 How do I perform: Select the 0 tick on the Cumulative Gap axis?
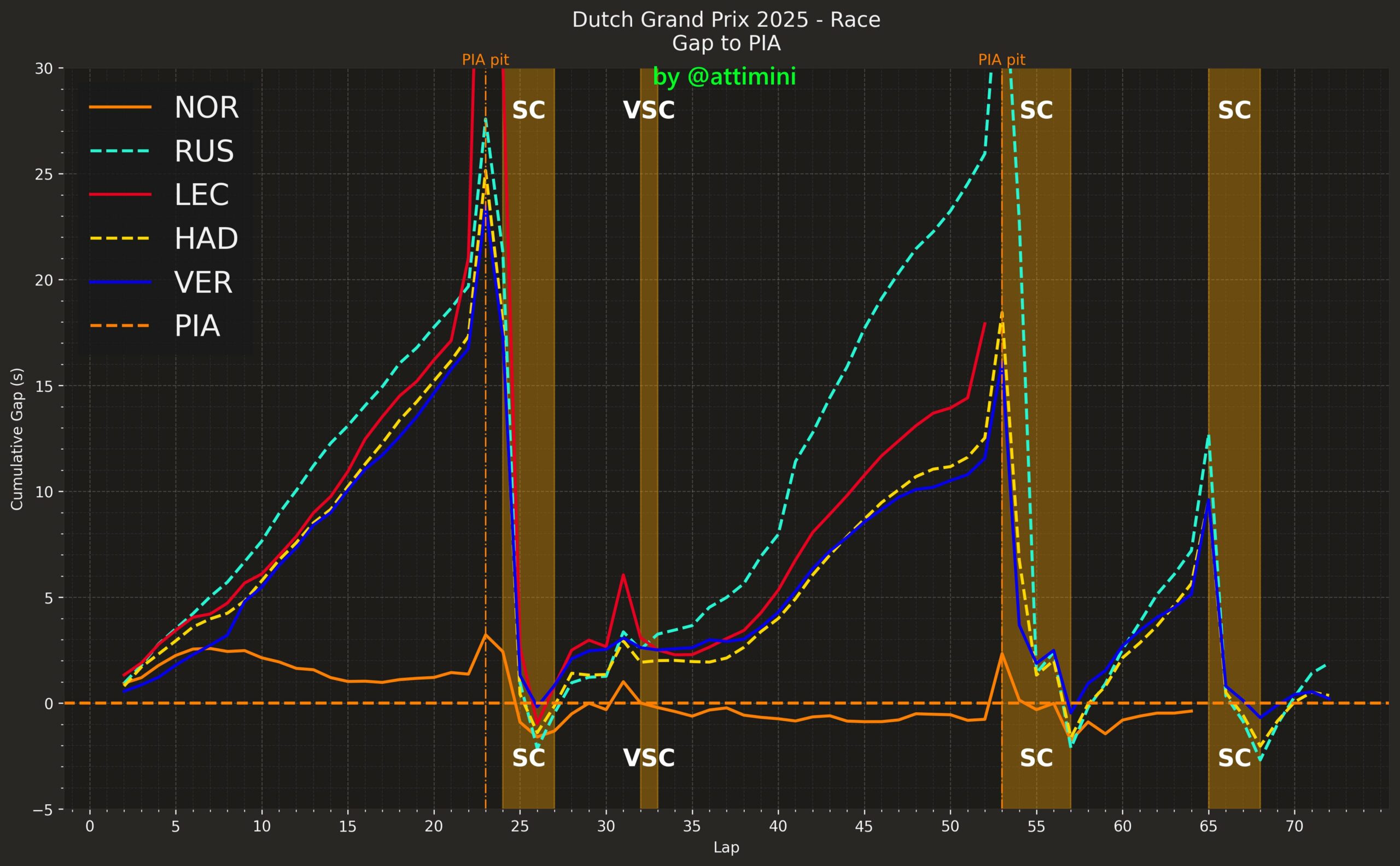pyautogui.click(x=49, y=704)
